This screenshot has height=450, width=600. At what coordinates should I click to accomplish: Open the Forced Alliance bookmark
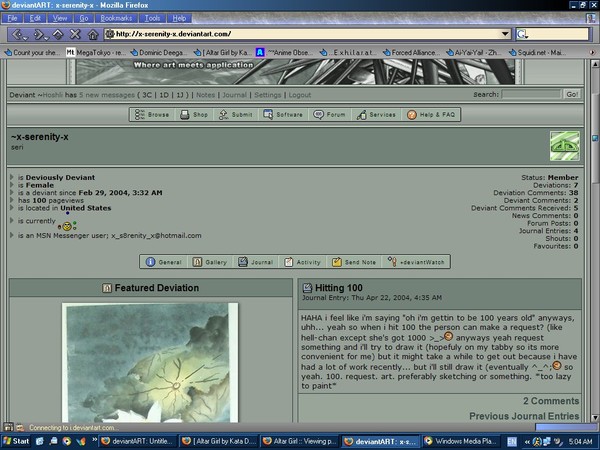coord(412,52)
